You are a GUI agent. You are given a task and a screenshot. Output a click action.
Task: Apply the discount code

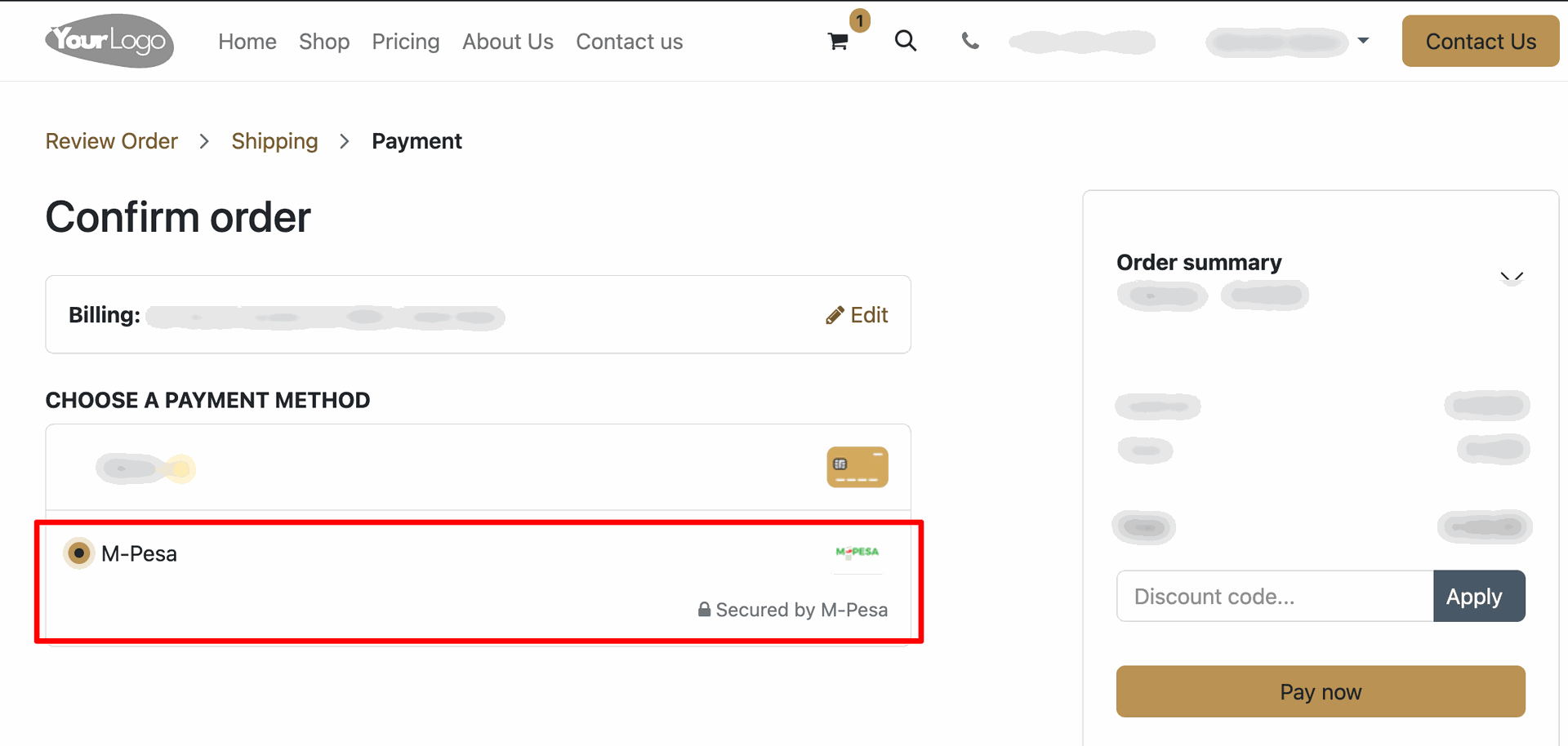click(x=1478, y=597)
